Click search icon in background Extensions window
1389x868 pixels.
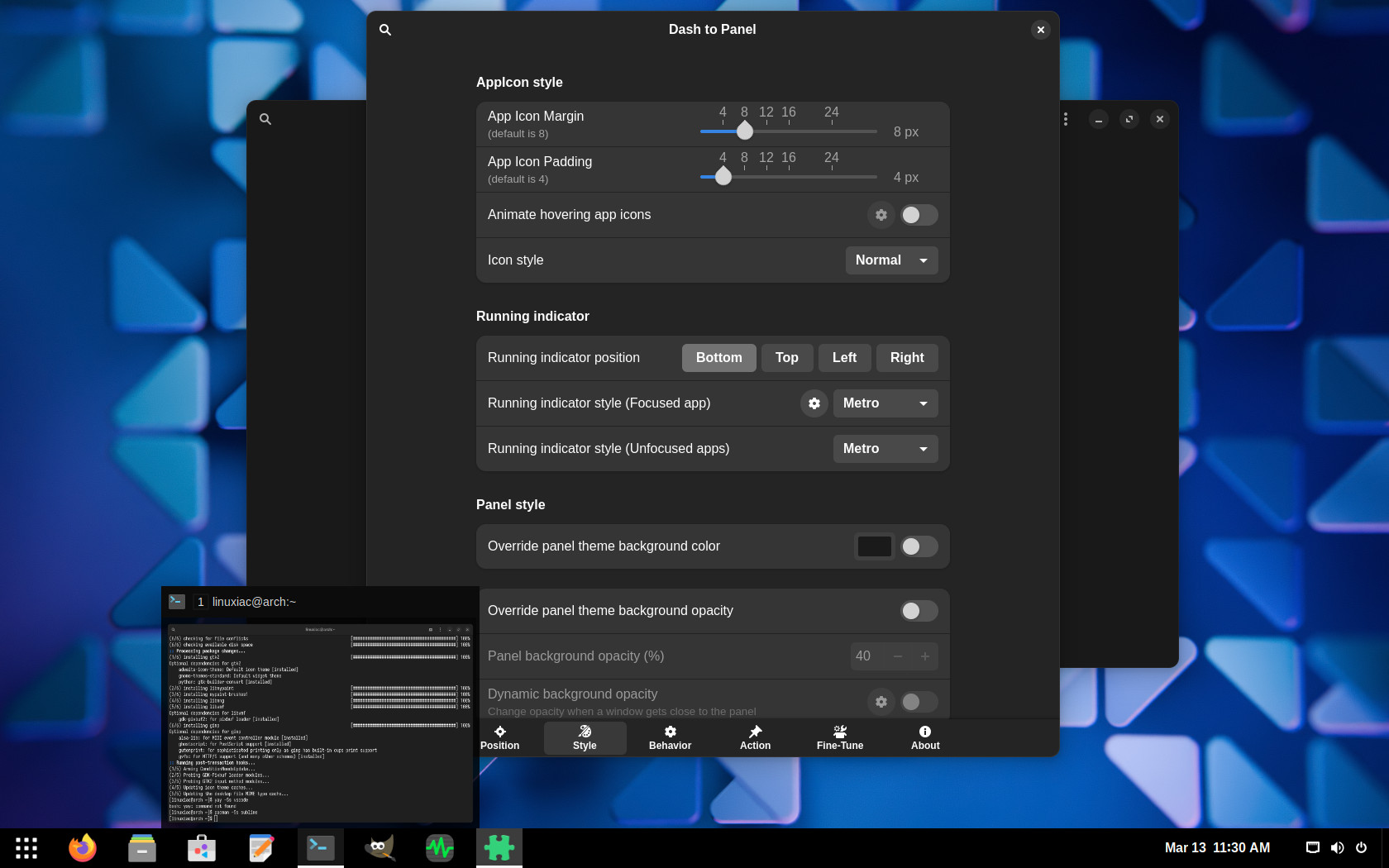click(x=265, y=119)
